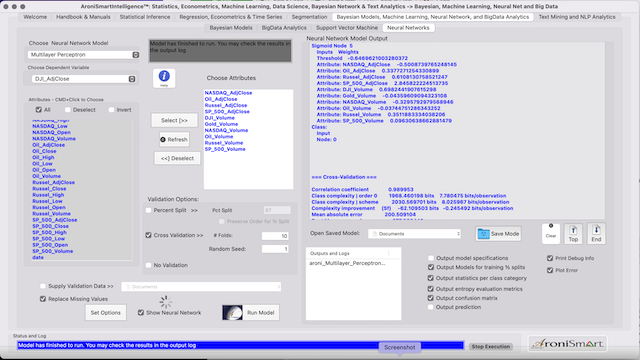Image resolution: width=640 pixels, height=360 pixels.
Task: Open the Open Saved Model Documents dropdown
Action: click(x=414, y=234)
